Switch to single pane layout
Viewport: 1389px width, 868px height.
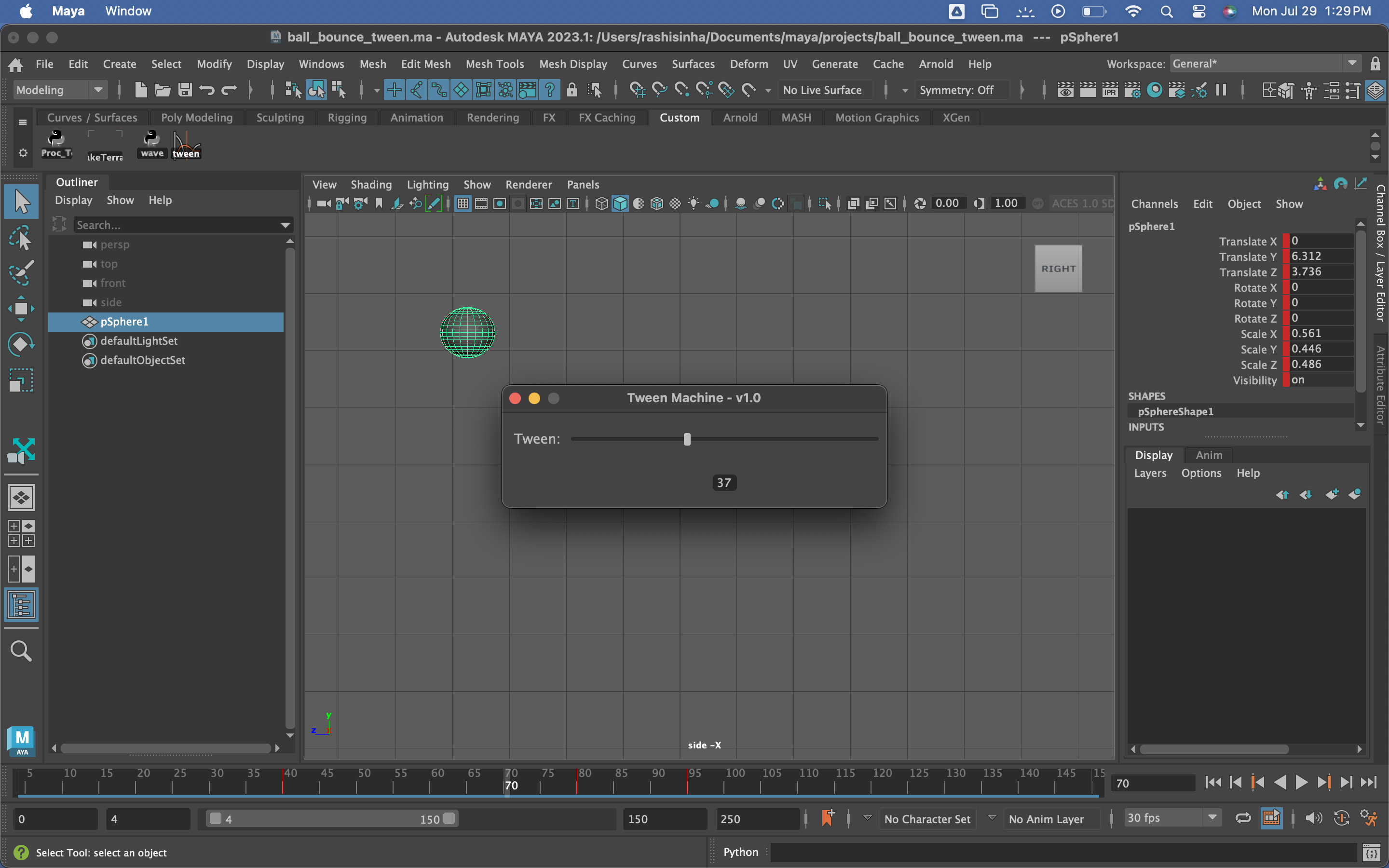21,498
